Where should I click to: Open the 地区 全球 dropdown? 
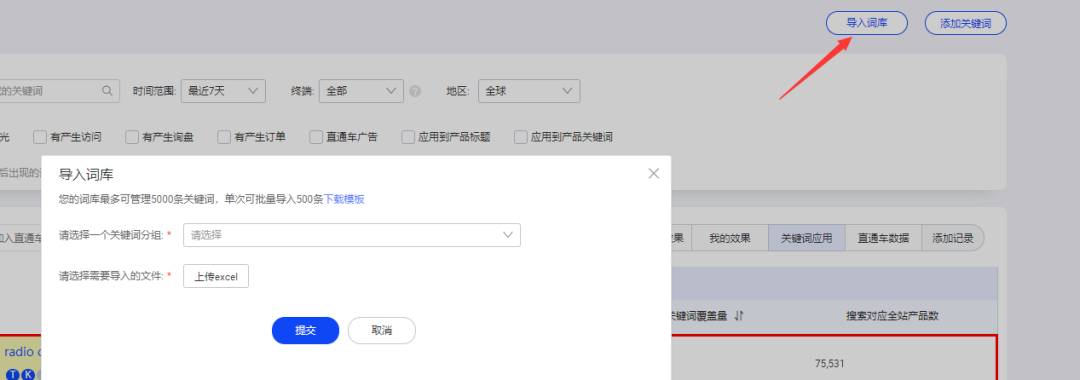529,91
